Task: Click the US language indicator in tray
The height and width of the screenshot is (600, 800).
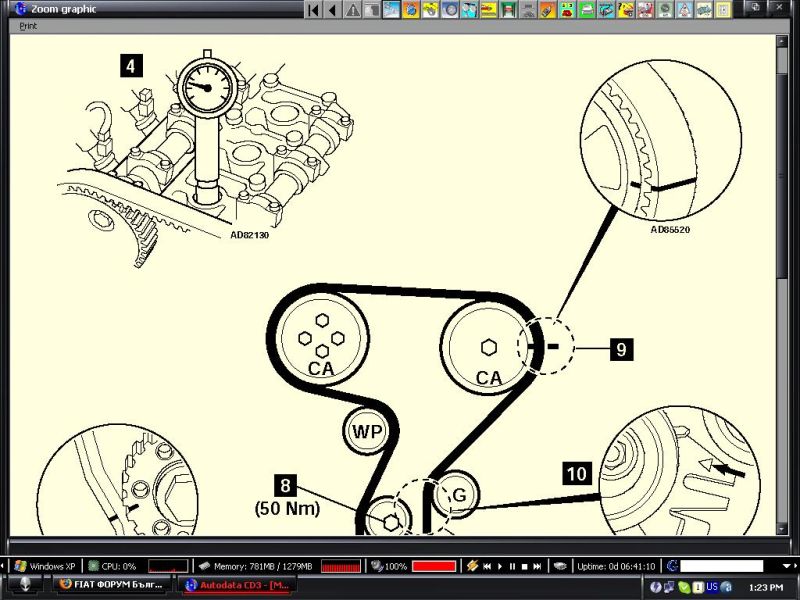Action: tap(713, 586)
